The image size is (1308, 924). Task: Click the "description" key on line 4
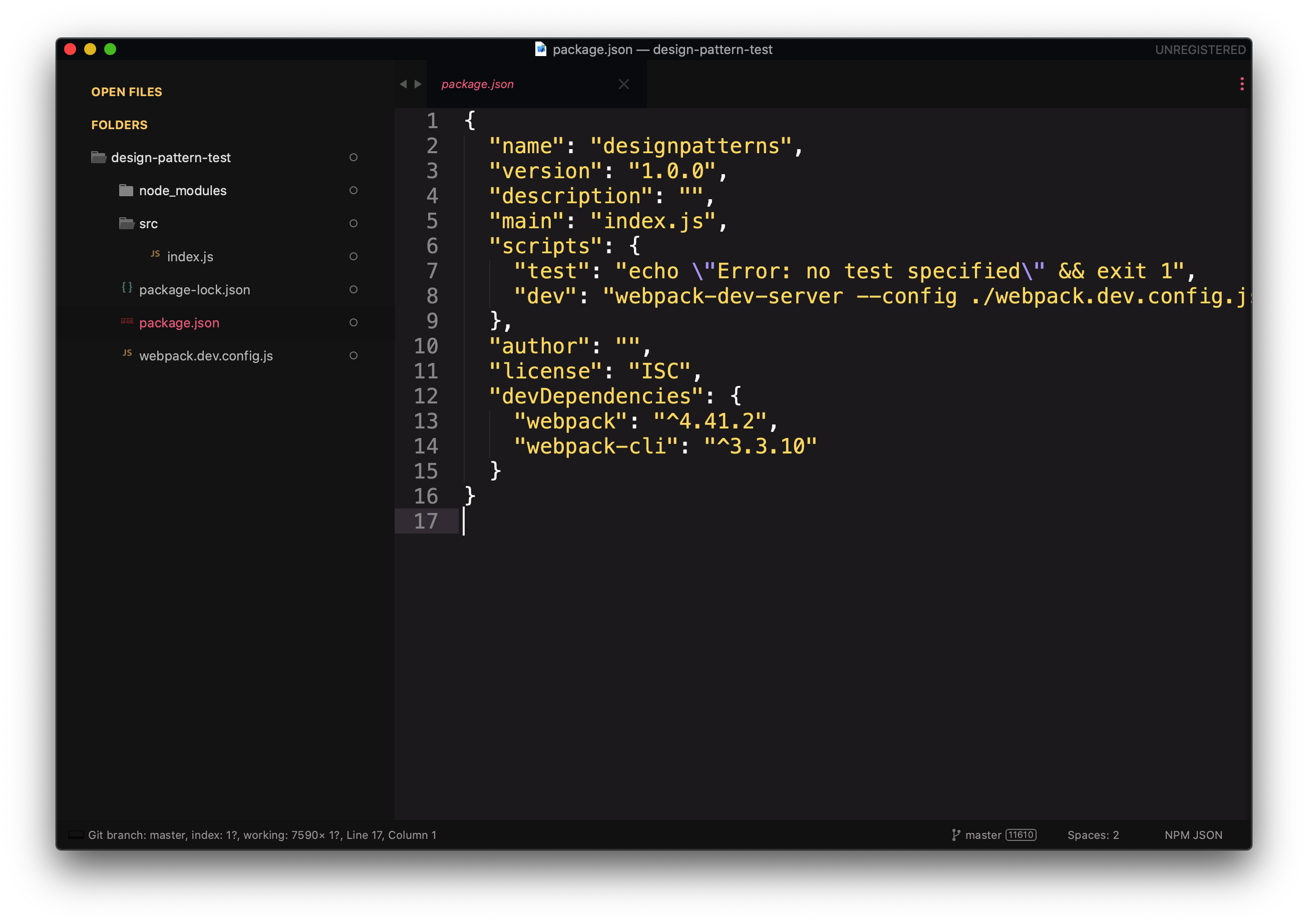[570, 196]
